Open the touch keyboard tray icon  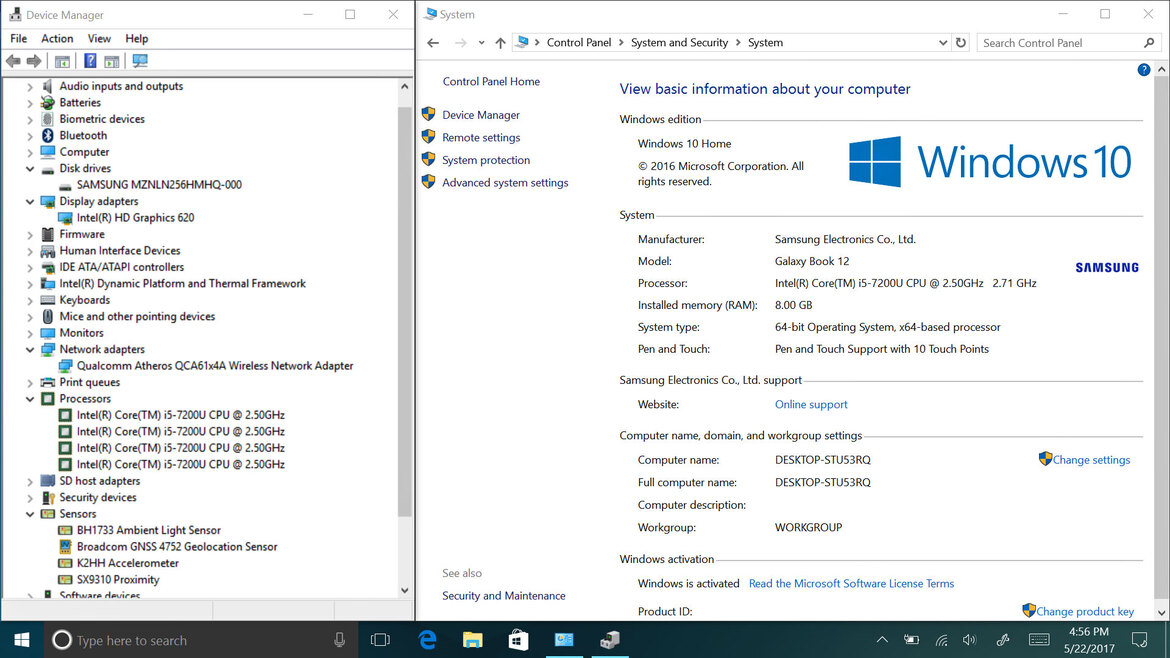(1039, 640)
